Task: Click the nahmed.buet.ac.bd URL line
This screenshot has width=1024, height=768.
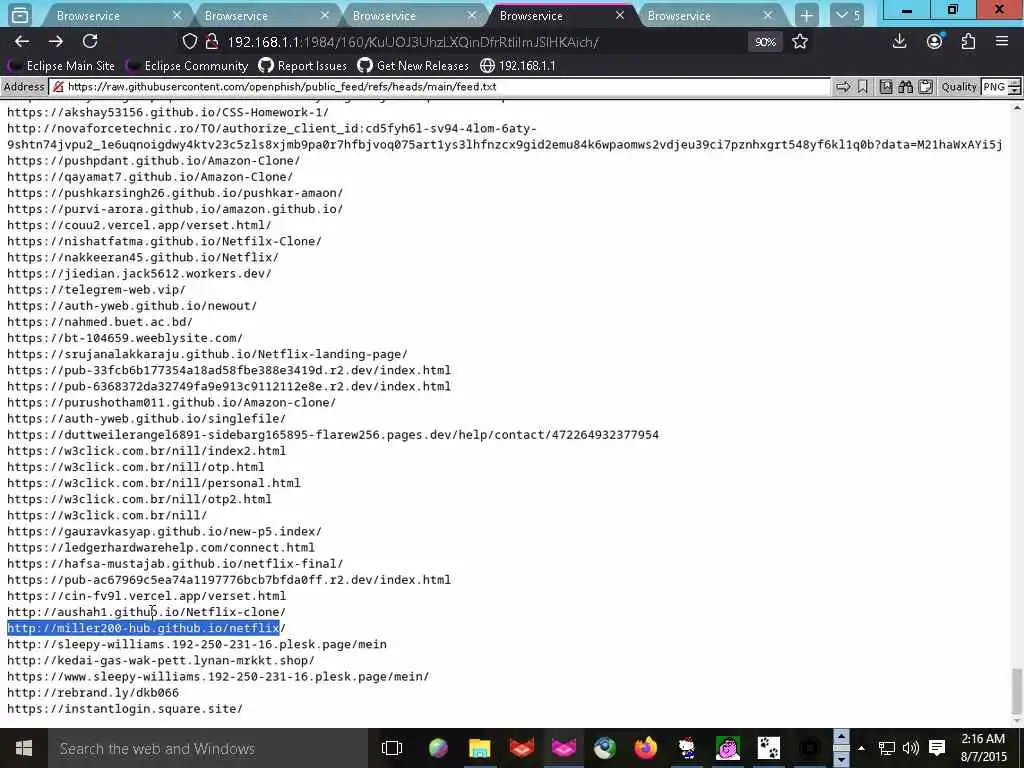Action: click(x=100, y=322)
